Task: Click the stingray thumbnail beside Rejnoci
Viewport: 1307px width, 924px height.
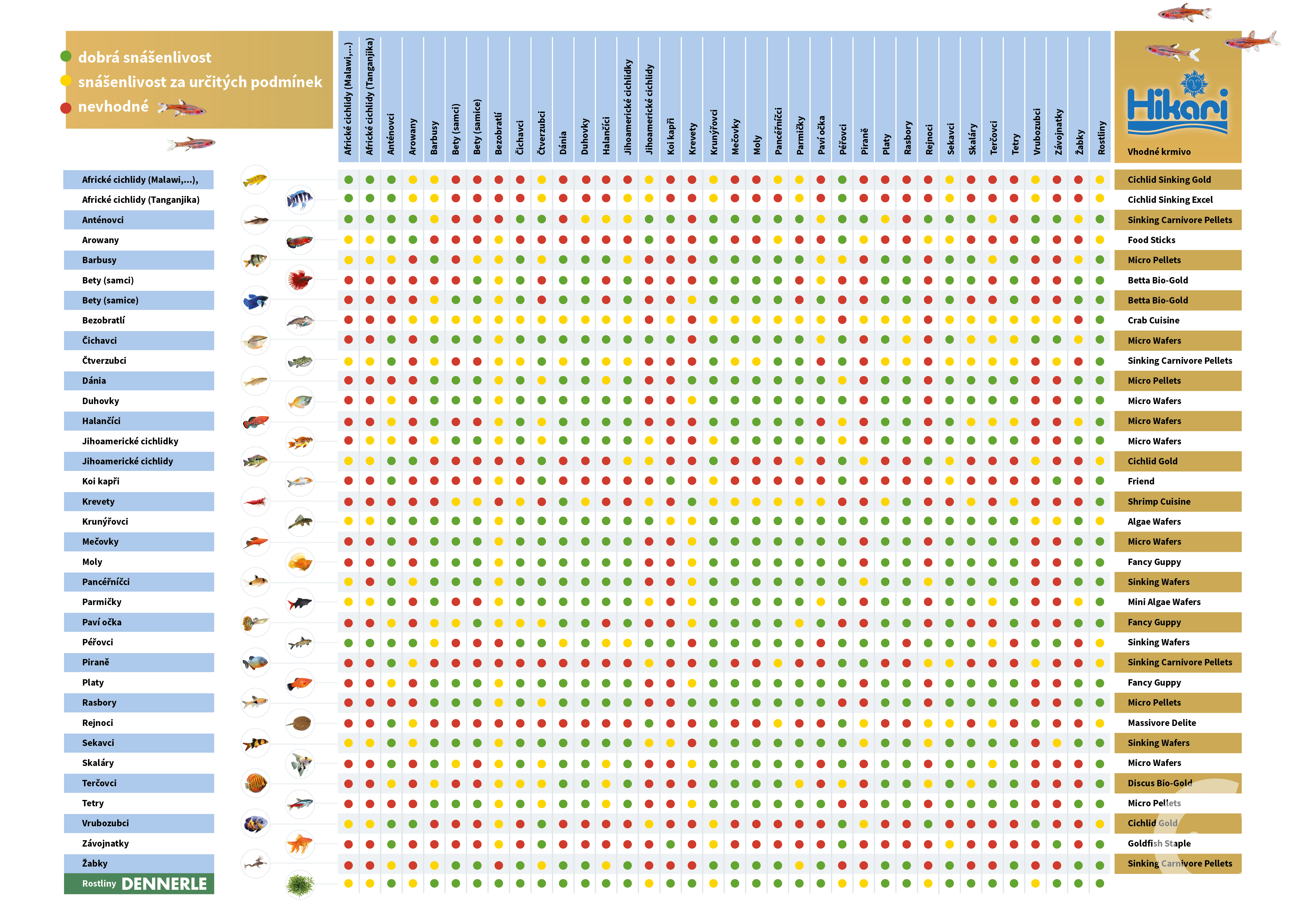Action: point(300,723)
